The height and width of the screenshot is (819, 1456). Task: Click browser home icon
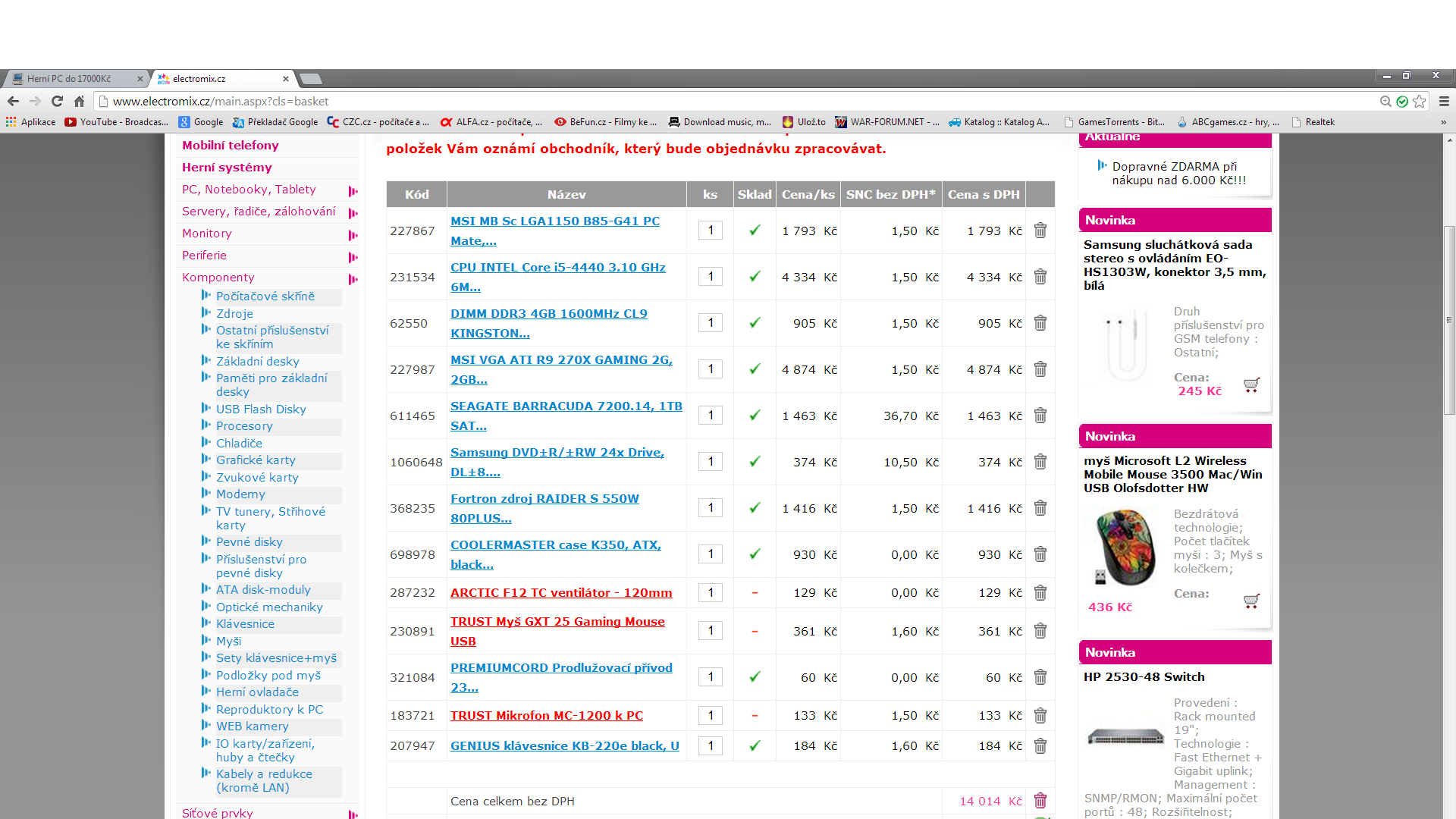tap(79, 101)
